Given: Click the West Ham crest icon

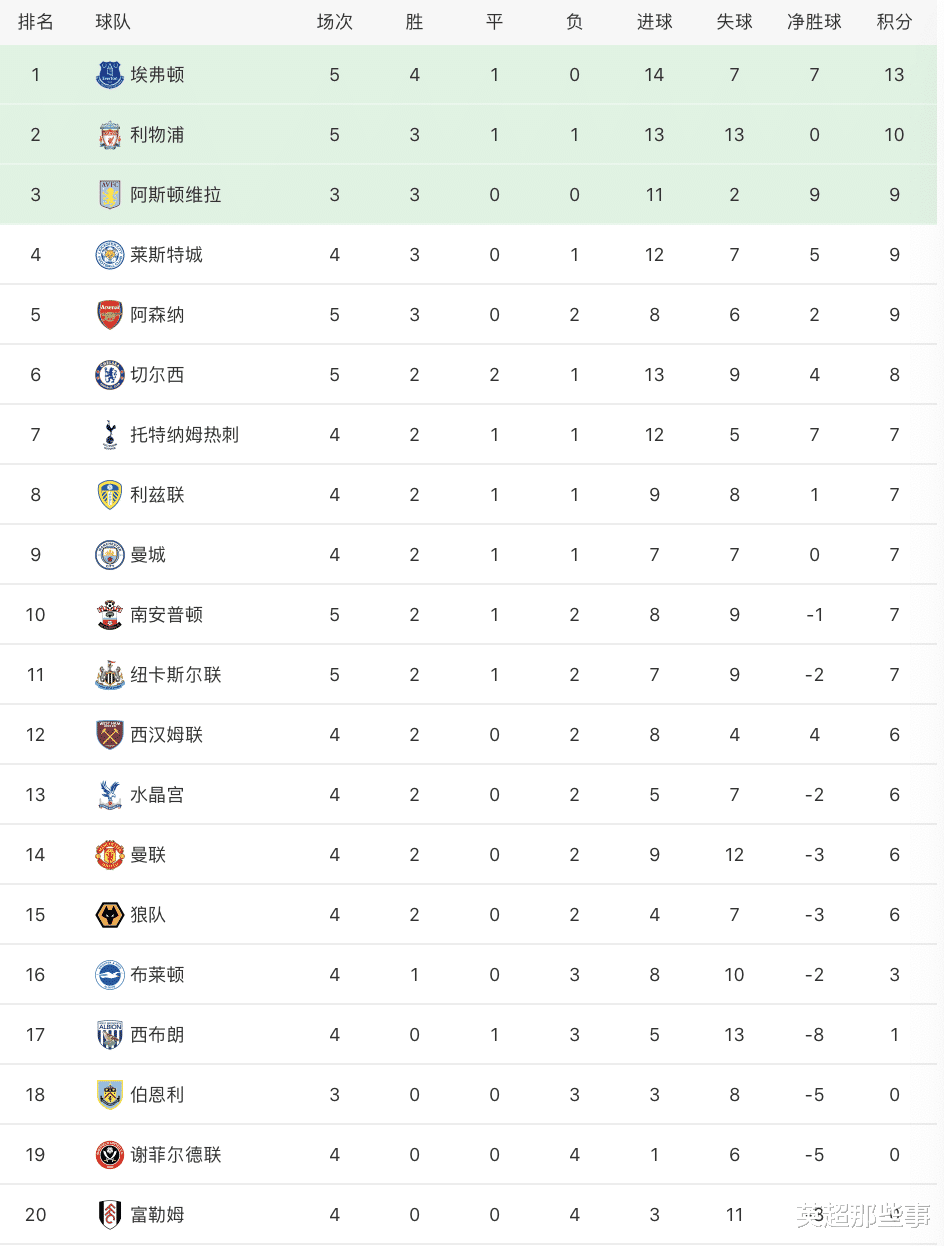Looking at the screenshot, I should point(110,735).
